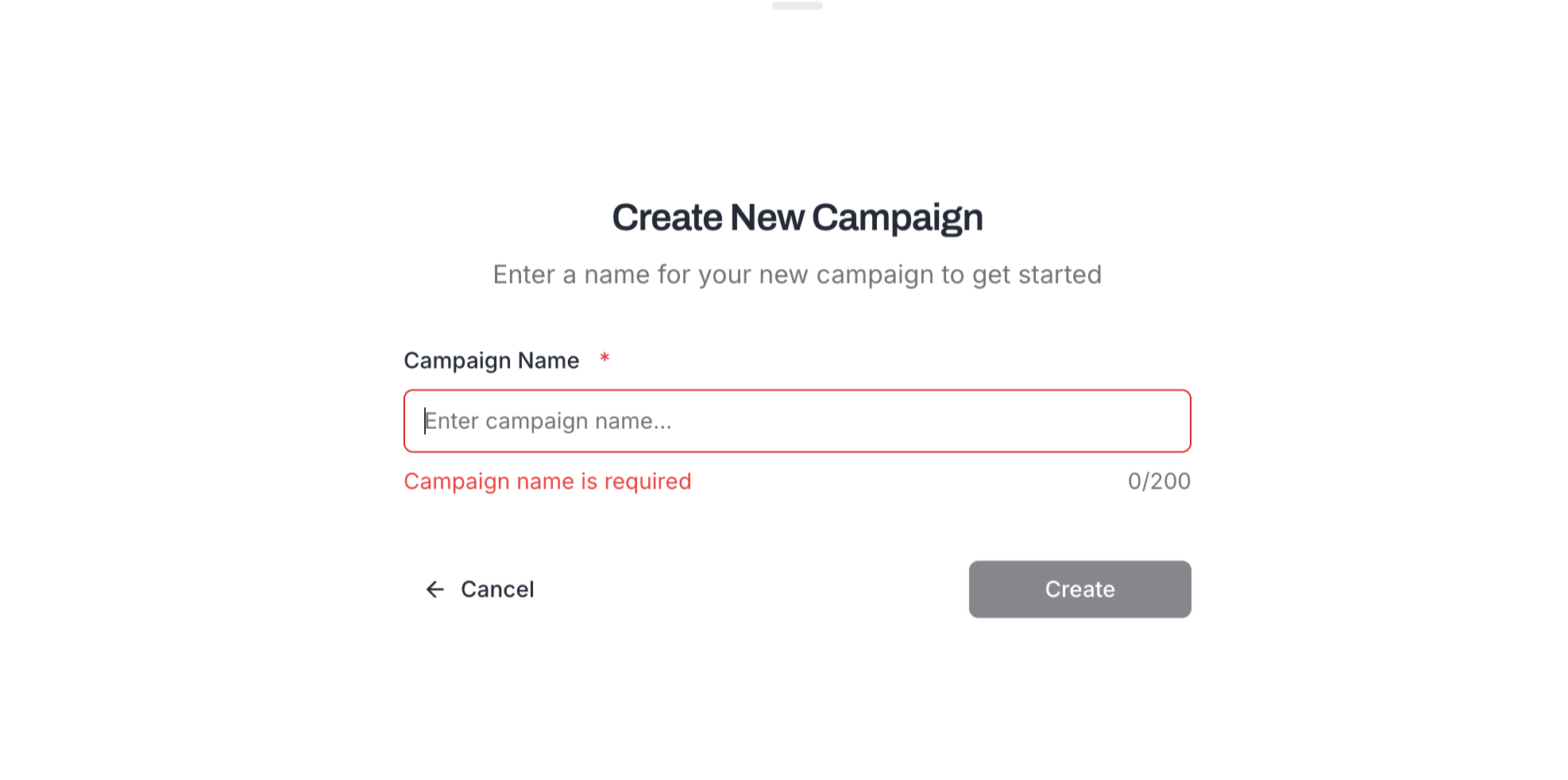Click the left-pointing arrow to go back
Image resolution: width=1568 pixels, height=780 pixels.
435,589
